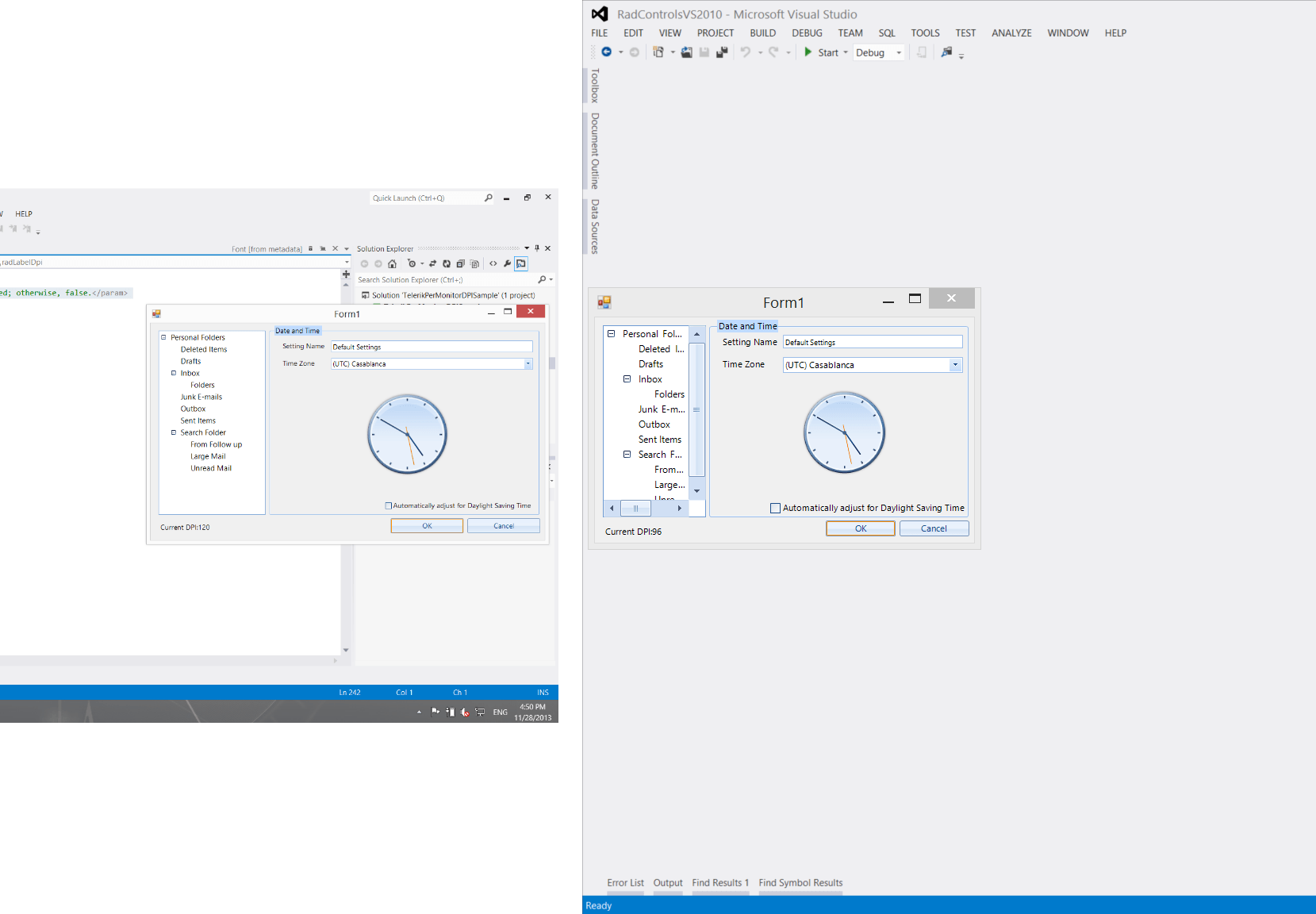Click the Quick Launch search magnifier
The height and width of the screenshot is (914, 1316).
[489, 198]
